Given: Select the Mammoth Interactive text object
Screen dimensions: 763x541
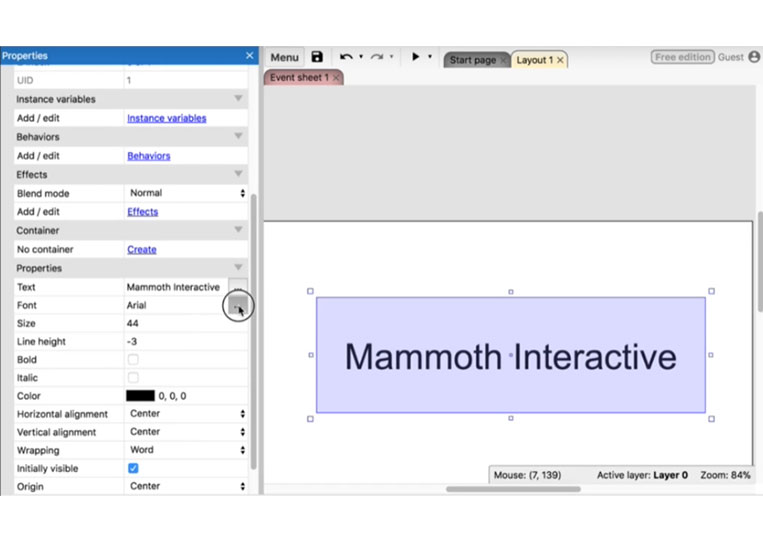Looking at the screenshot, I should (x=510, y=355).
